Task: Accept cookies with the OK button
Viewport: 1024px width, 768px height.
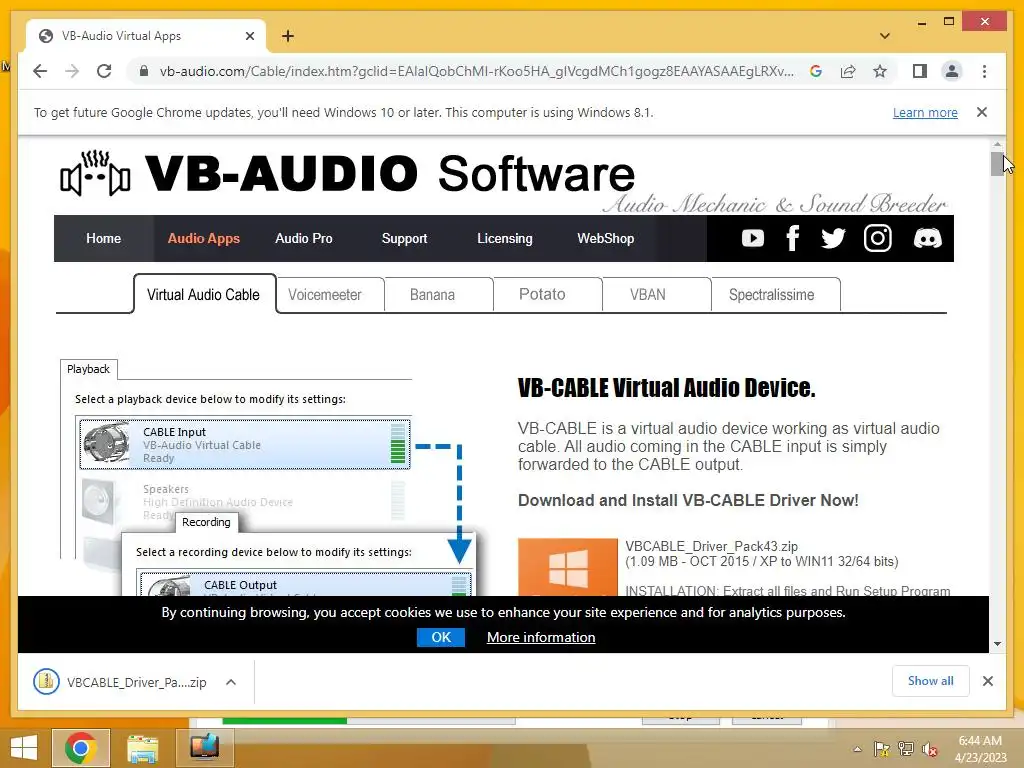Action: (x=441, y=637)
